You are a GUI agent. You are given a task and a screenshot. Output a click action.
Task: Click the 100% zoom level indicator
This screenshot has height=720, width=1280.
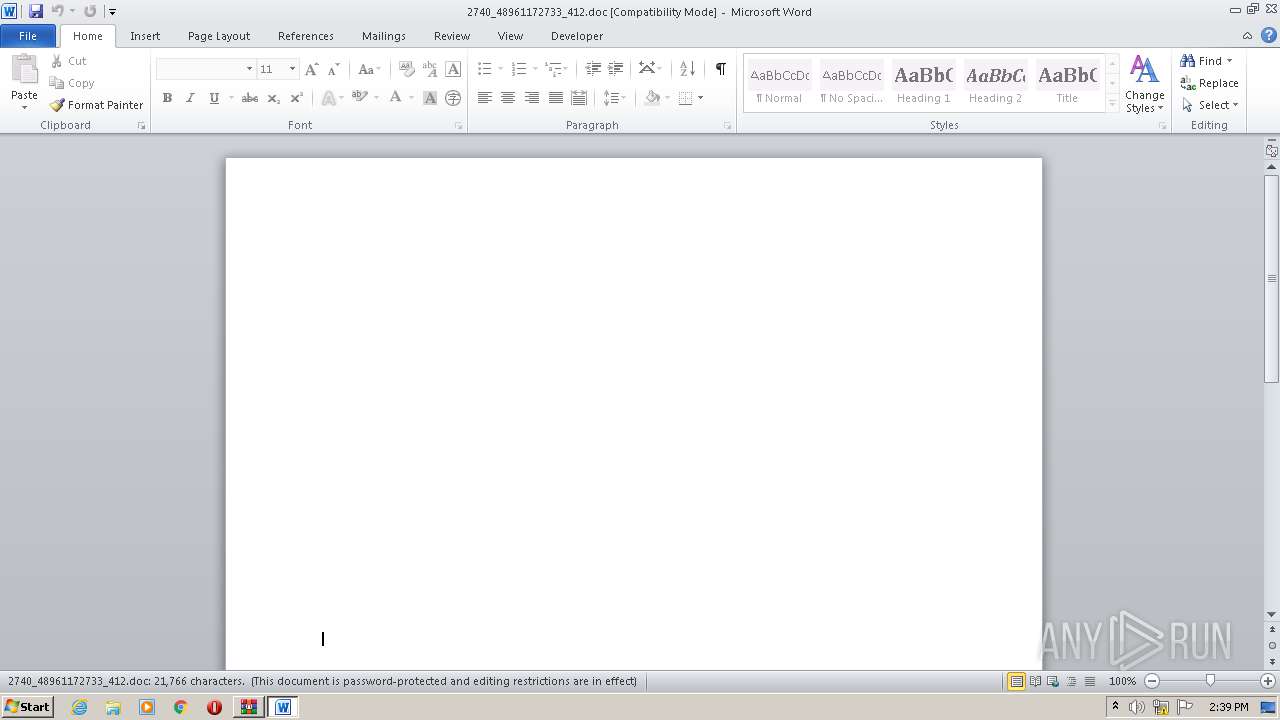tap(1122, 681)
